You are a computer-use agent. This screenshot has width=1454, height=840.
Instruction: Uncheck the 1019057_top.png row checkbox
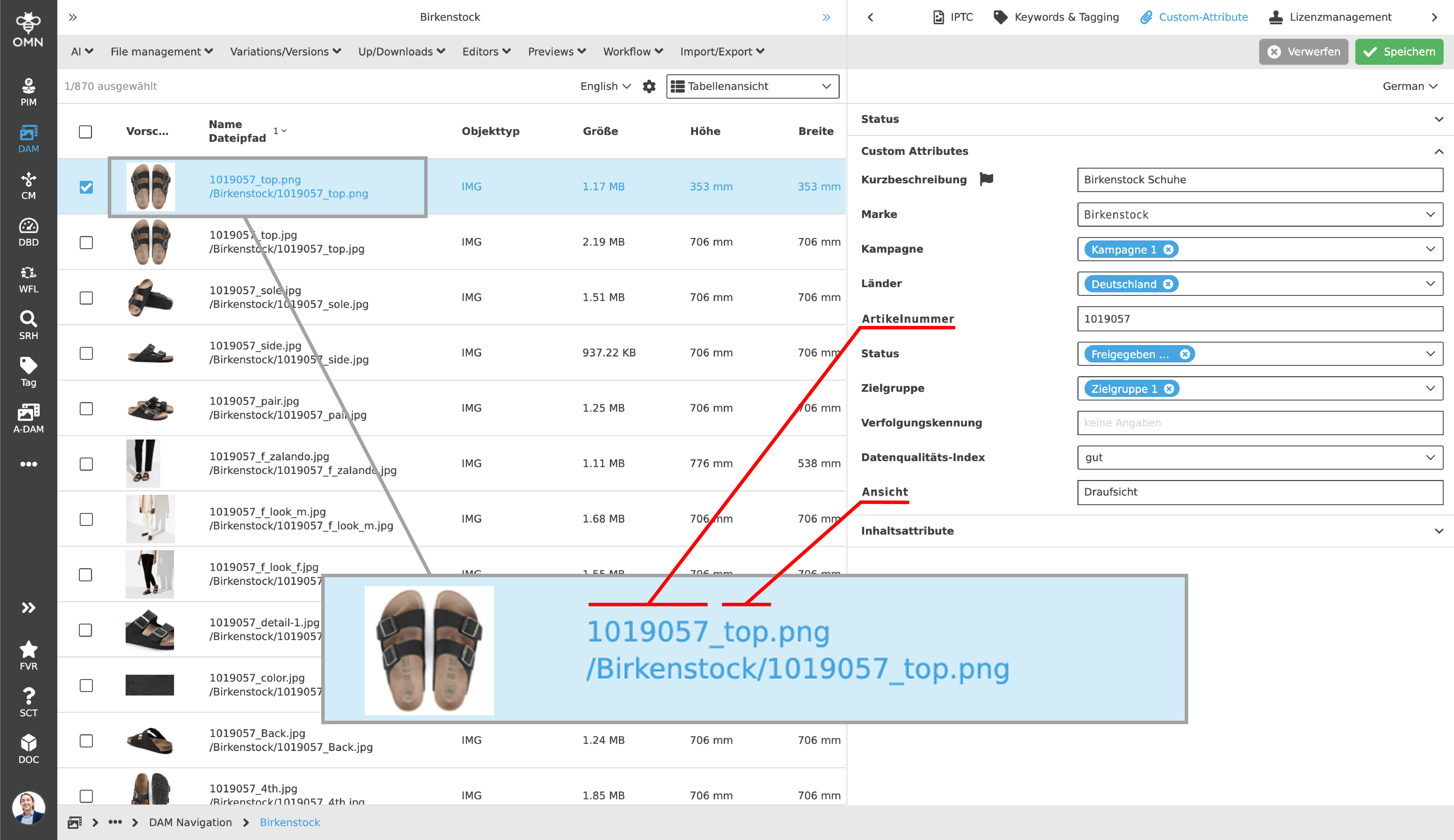[x=86, y=187]
